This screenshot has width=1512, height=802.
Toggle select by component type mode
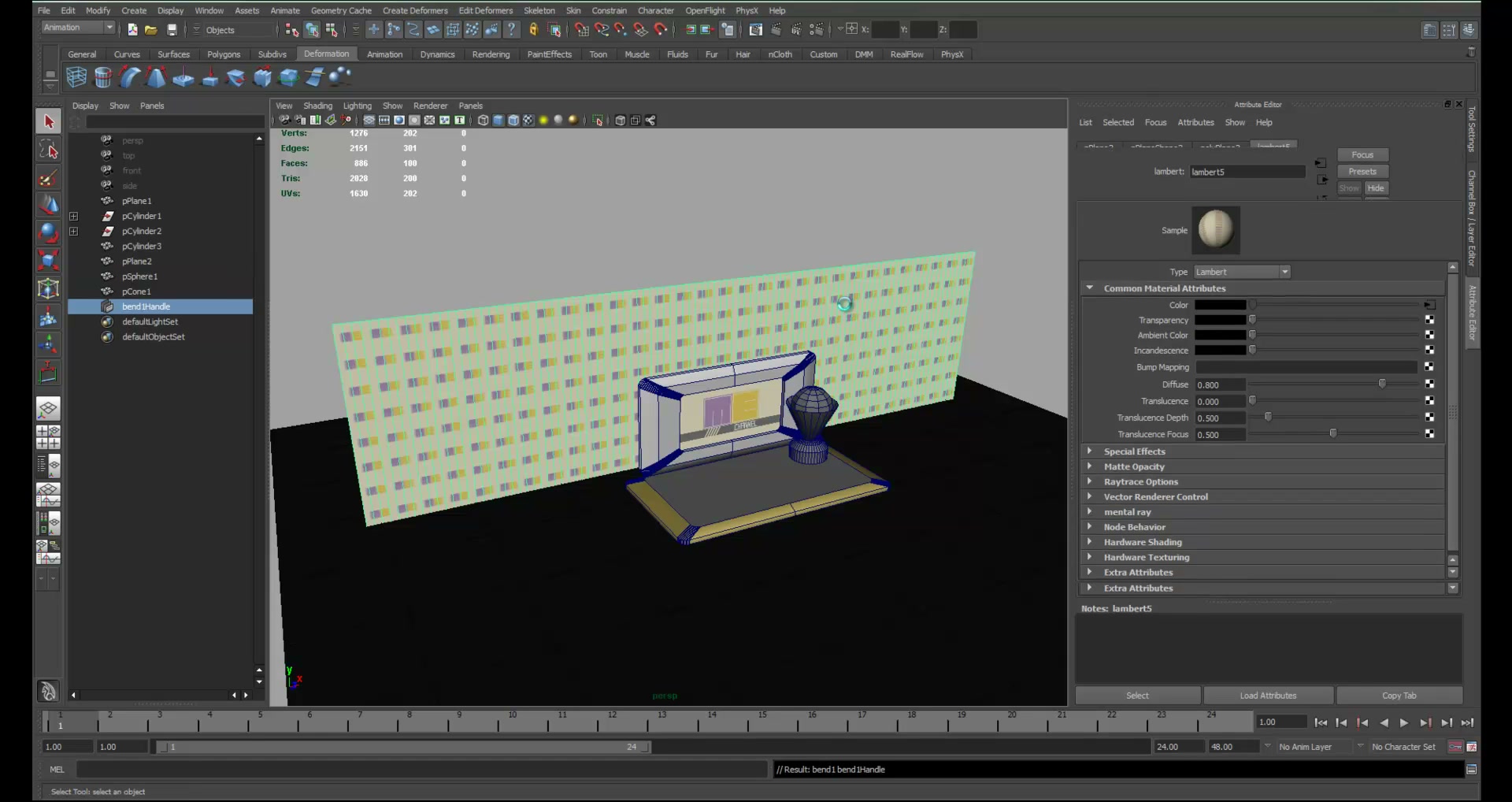pos(332,30)
